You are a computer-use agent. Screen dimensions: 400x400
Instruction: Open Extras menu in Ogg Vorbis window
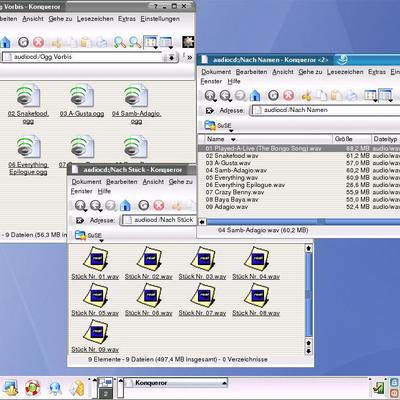tap(127, 19)
